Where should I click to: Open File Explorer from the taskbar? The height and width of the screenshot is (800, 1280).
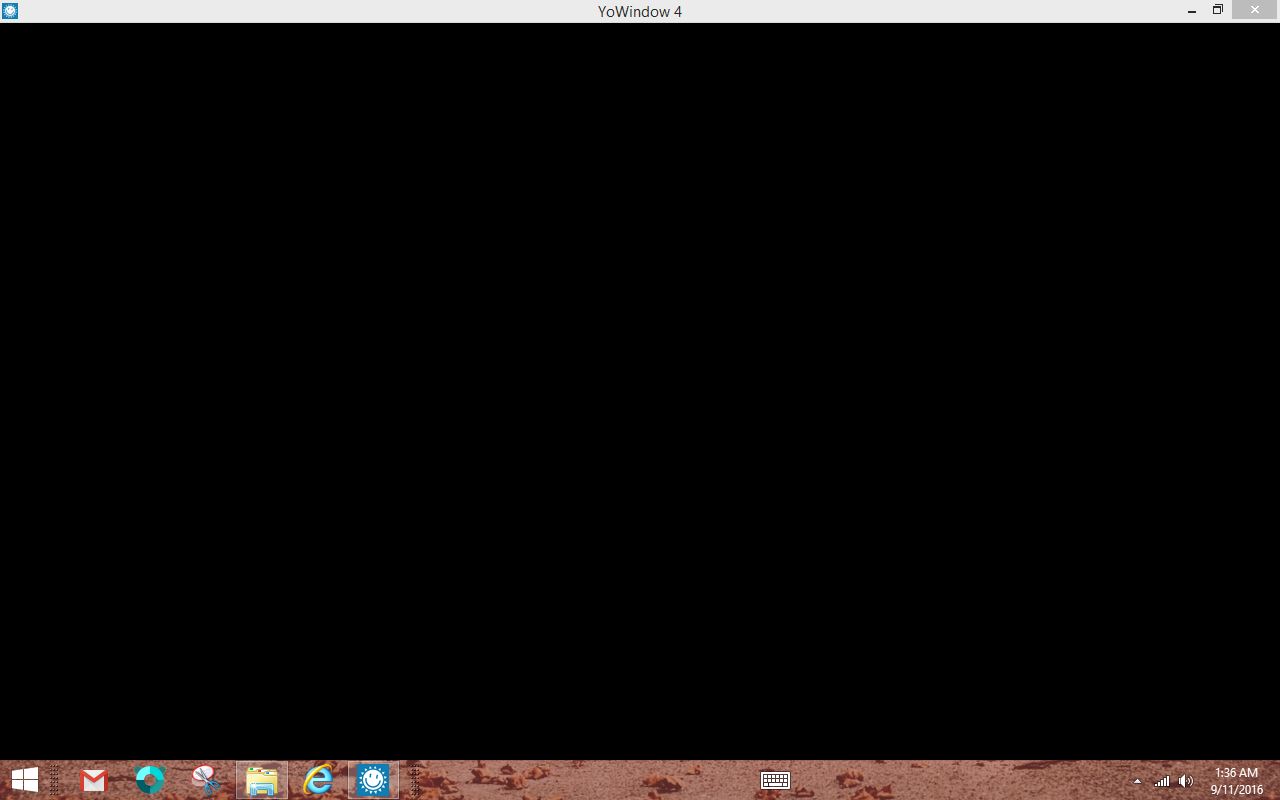pyautogui.click(x=262, y=780)
